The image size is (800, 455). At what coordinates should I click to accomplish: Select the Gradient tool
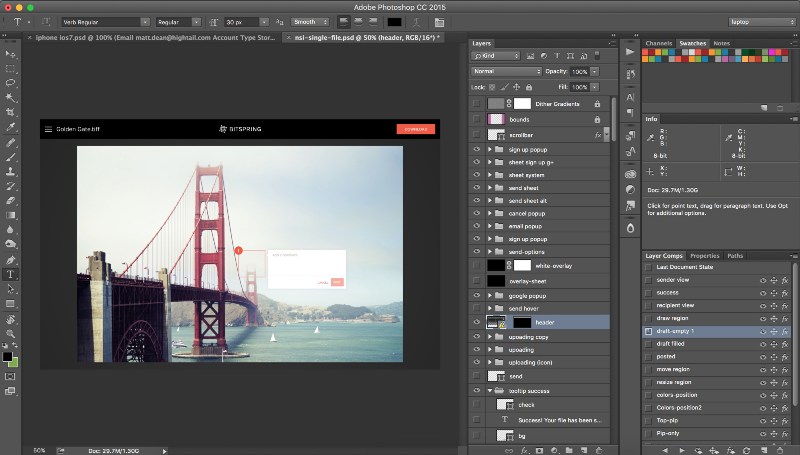click(10, 215)
